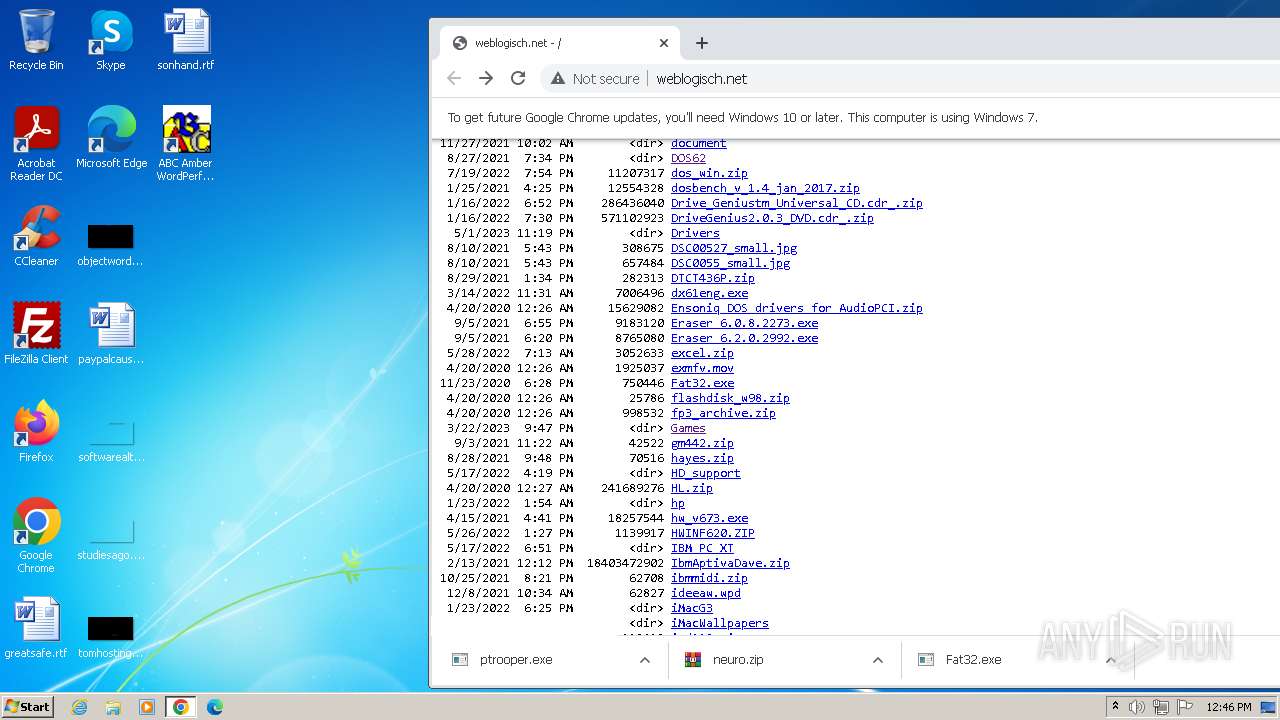Open the document directory link
Viewport: 1280px width, 720px height.
[x=698, y=143]
